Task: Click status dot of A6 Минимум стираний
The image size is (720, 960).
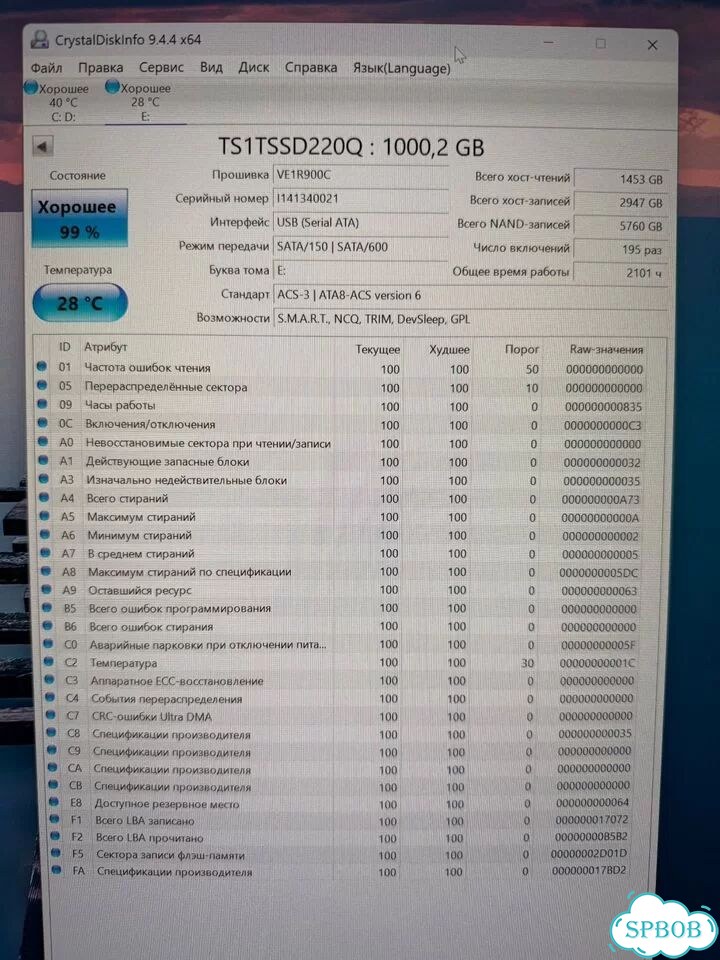Action: click(x=45, y=534)
